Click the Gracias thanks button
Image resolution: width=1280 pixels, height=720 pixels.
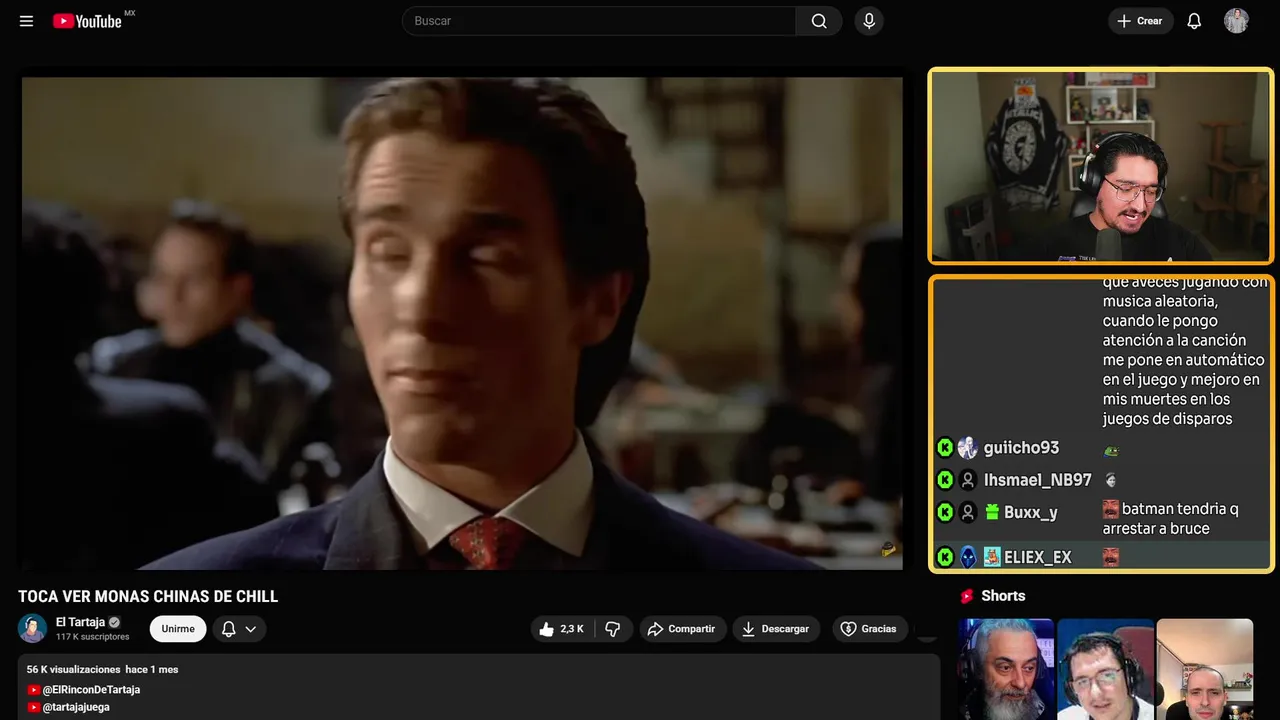(x=869, y=629)
